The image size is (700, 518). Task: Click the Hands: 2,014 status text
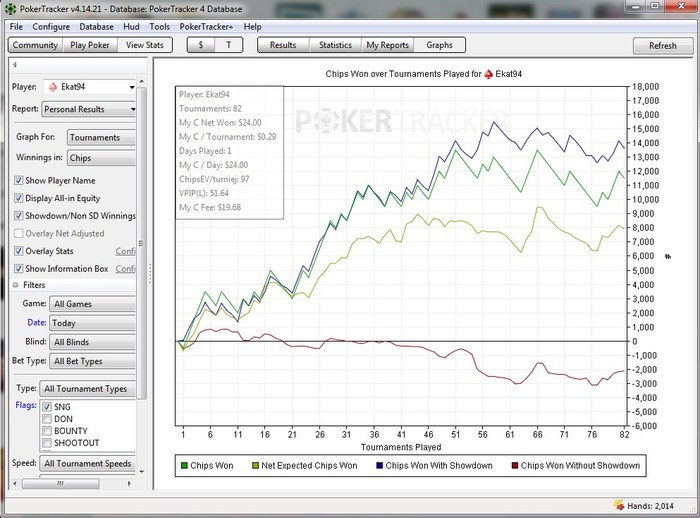650,506
